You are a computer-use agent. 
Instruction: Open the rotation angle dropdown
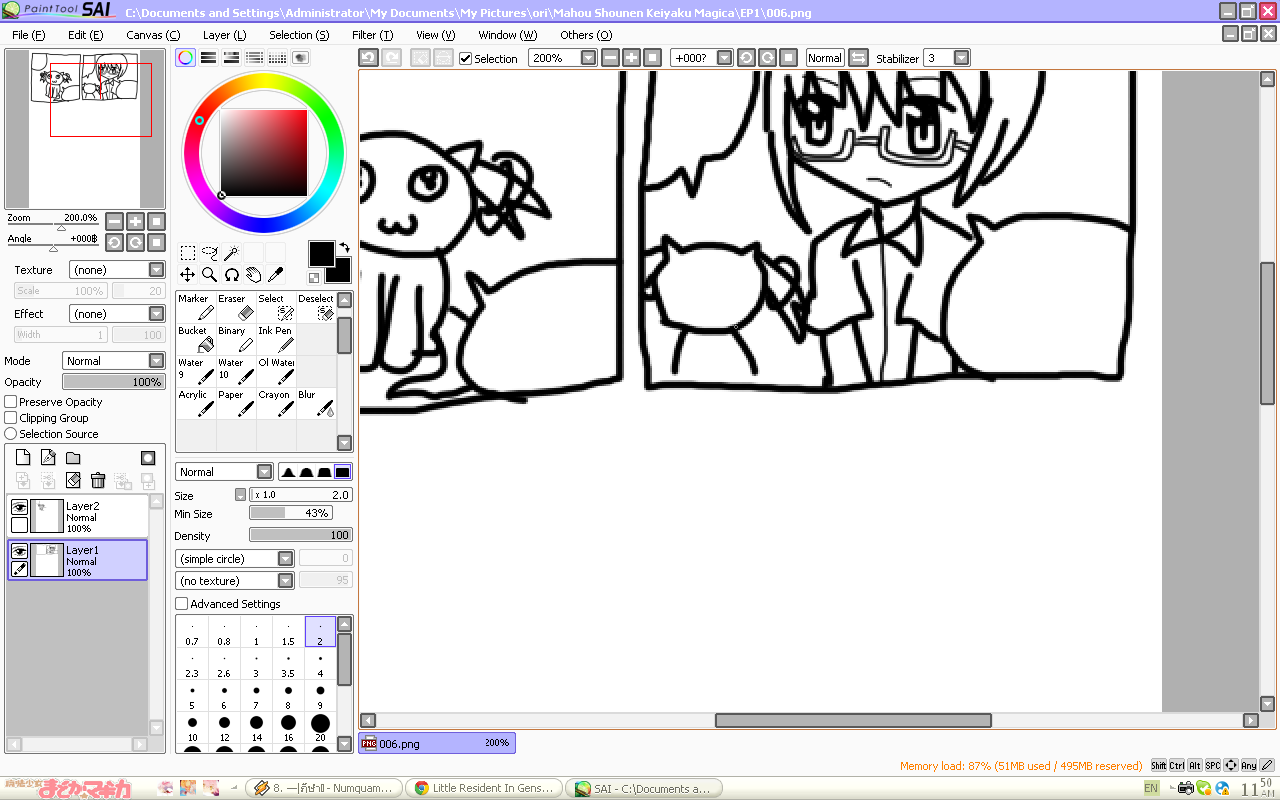pos(702,58)
